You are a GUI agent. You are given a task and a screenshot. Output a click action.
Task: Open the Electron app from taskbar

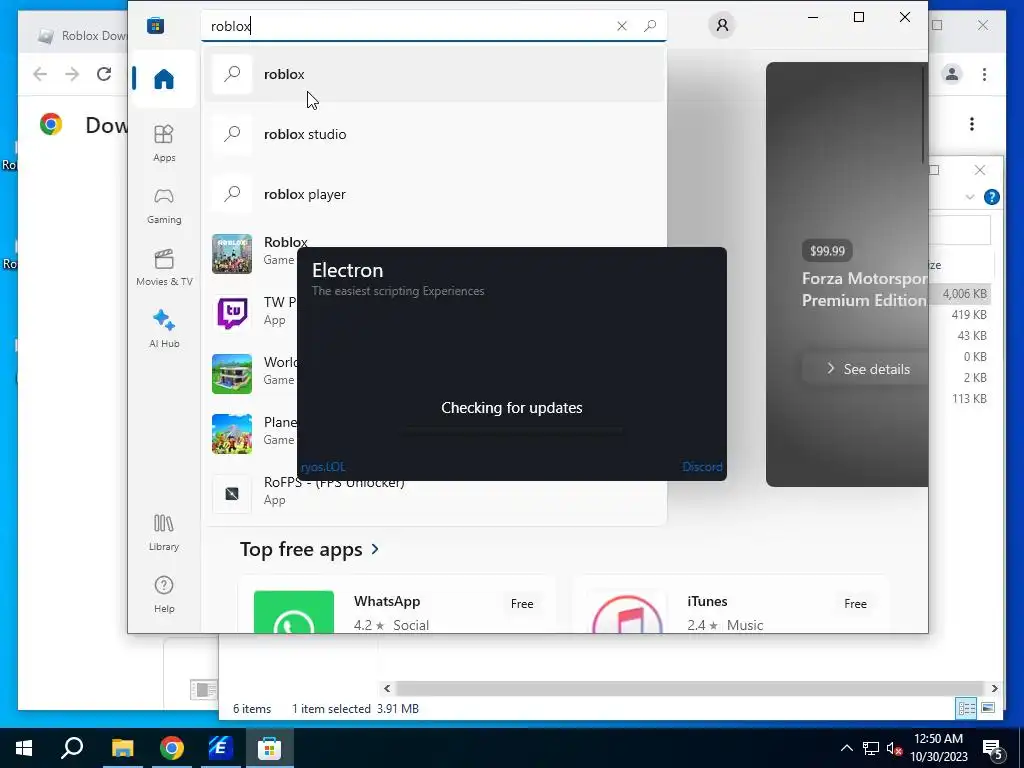pos(221,748)
